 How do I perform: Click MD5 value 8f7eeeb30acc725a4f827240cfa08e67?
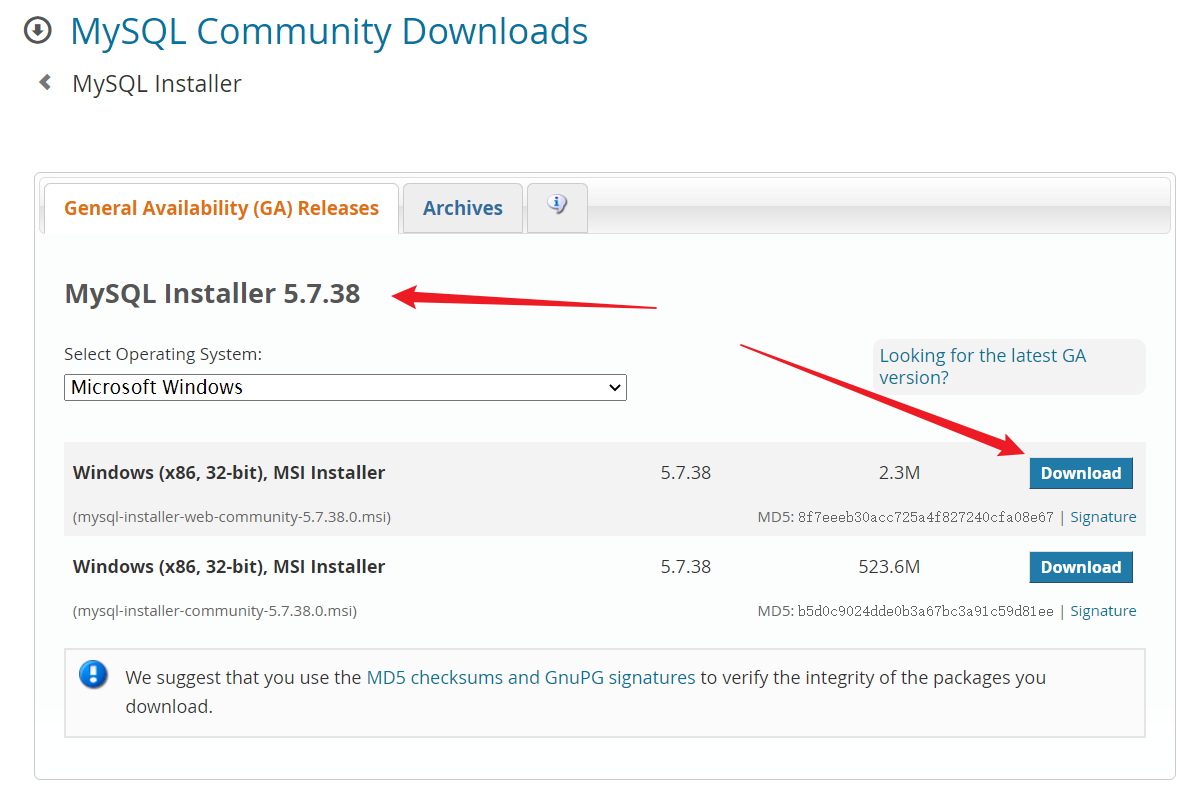[x=925, y=517]
